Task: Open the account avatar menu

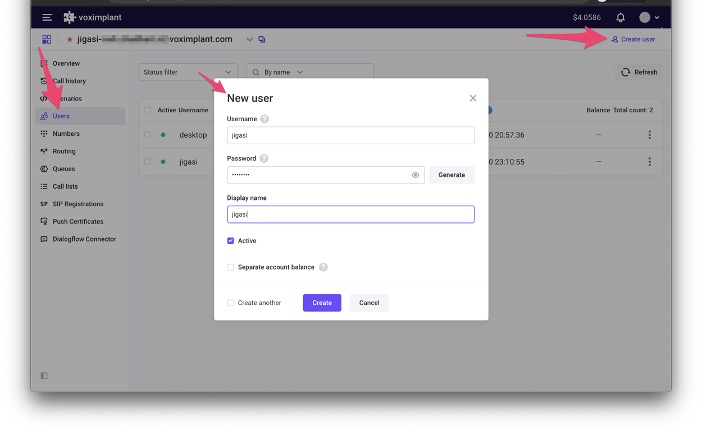Action: tap(649, 17)
